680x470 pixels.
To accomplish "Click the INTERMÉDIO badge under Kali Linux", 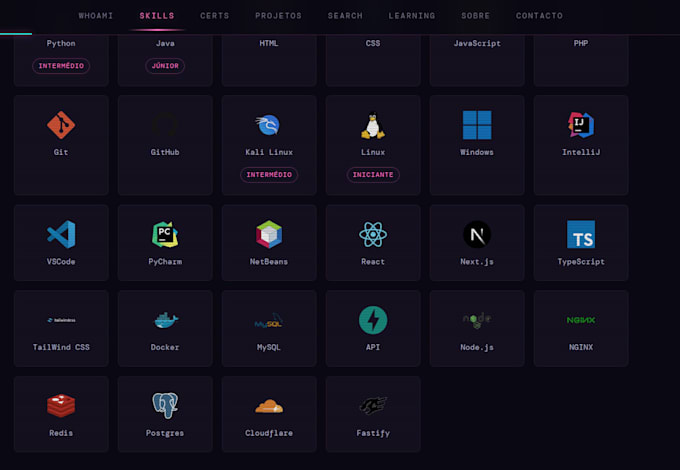I will click(269, 175).
